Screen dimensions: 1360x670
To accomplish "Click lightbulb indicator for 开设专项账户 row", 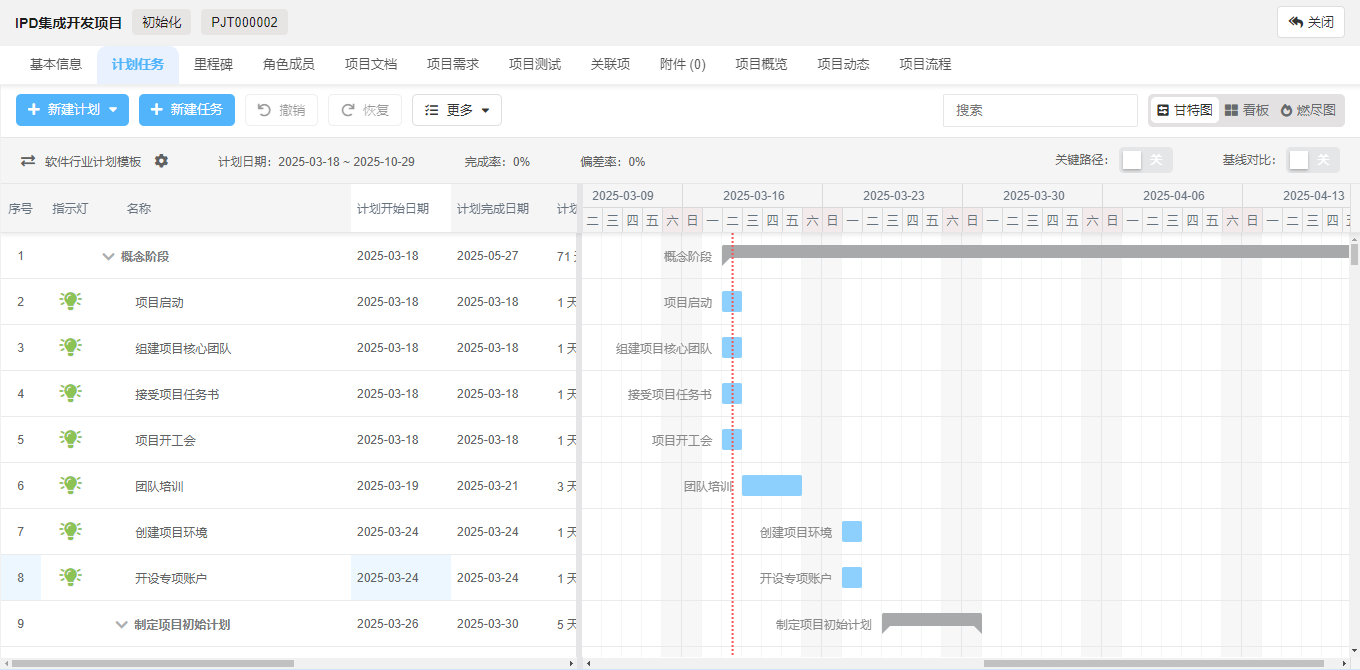I will coord(70,577).
